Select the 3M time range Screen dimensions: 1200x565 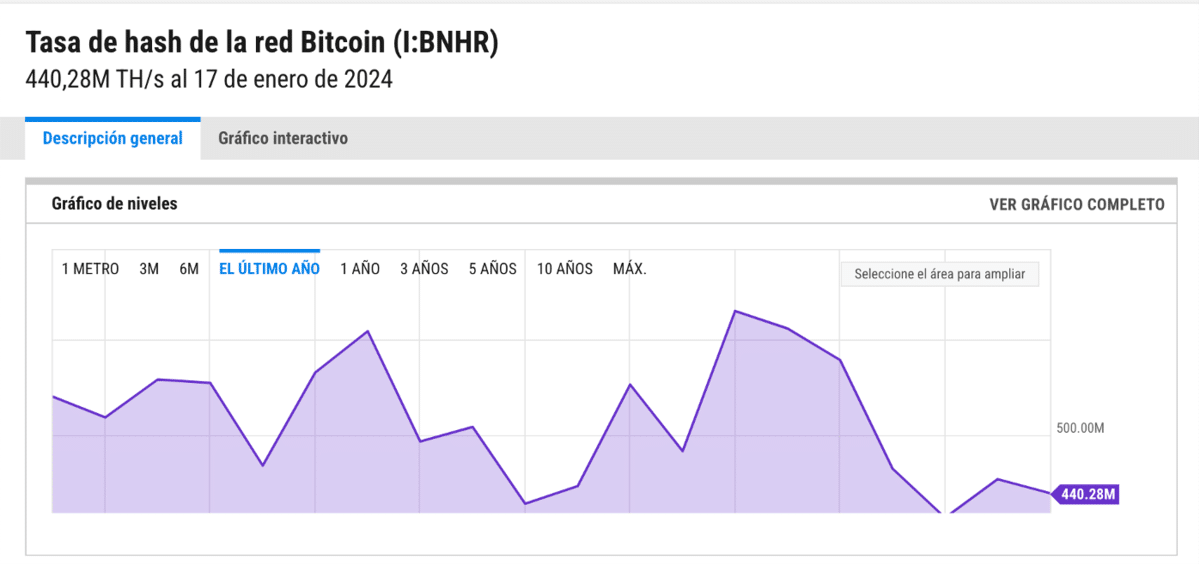click(x=149, y=269)
